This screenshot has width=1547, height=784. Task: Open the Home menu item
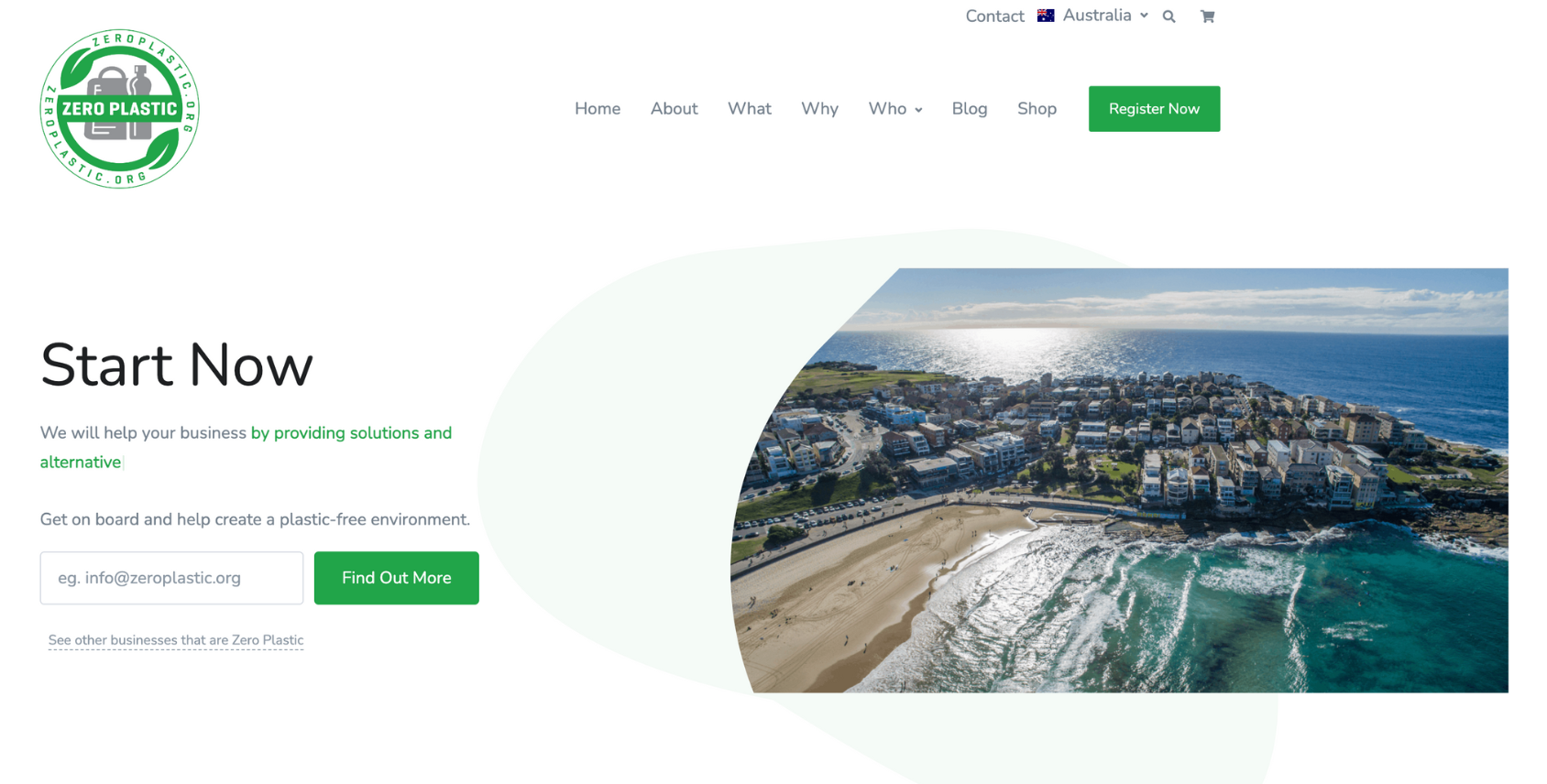point(598,109)
